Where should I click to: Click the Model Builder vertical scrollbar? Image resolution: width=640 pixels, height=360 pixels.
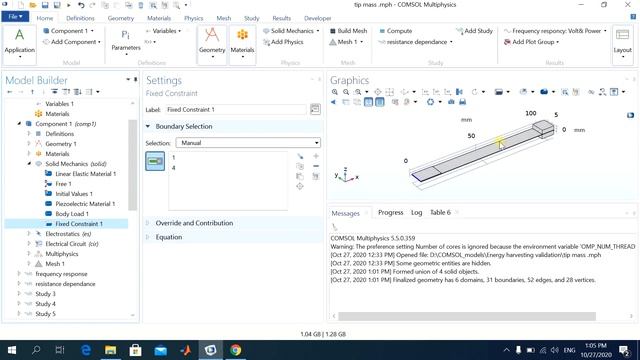(x=133, y=165)
